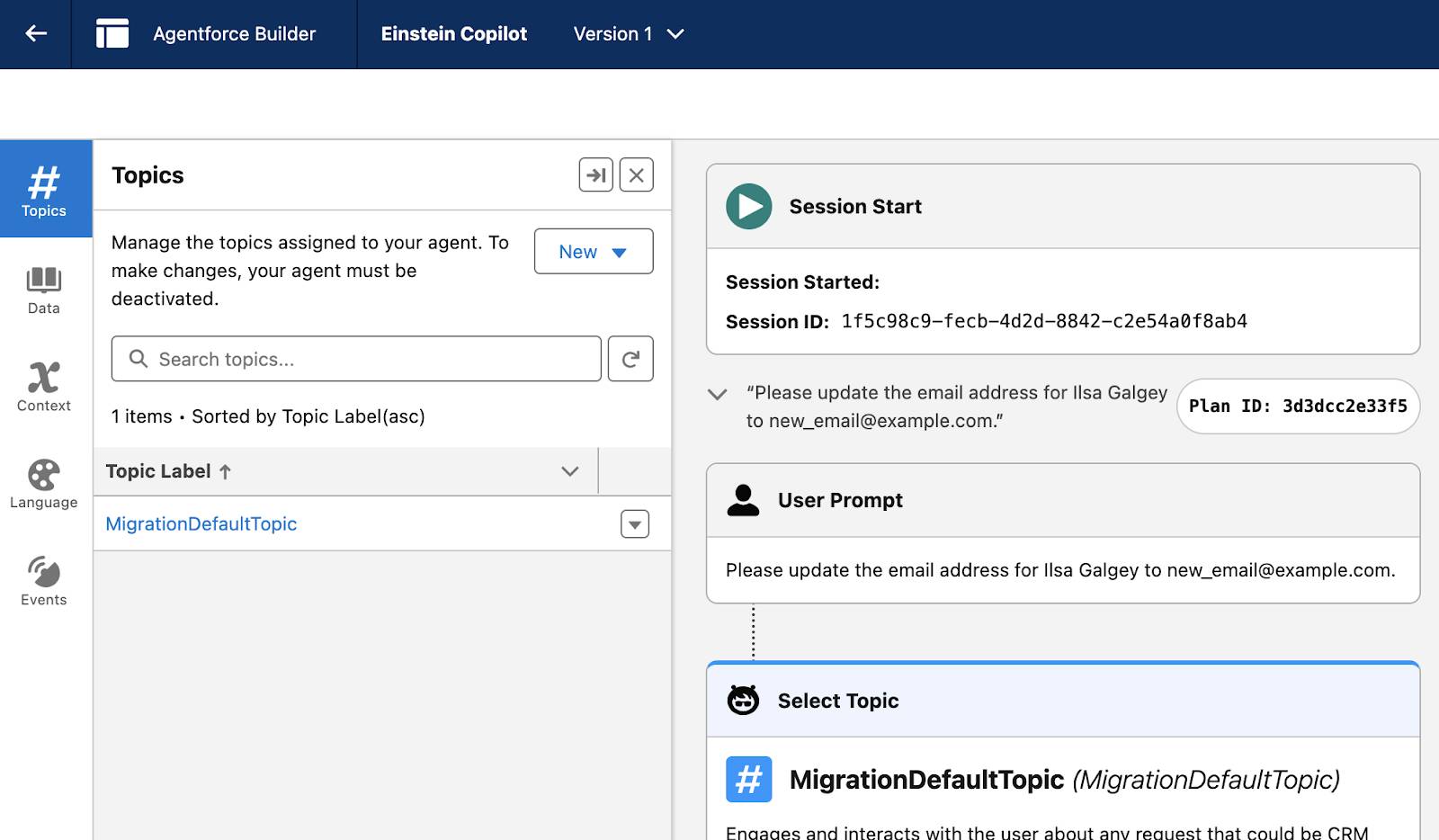Open Topic Label column options chevron
The image size is (1439, 840).
(569, 471)
